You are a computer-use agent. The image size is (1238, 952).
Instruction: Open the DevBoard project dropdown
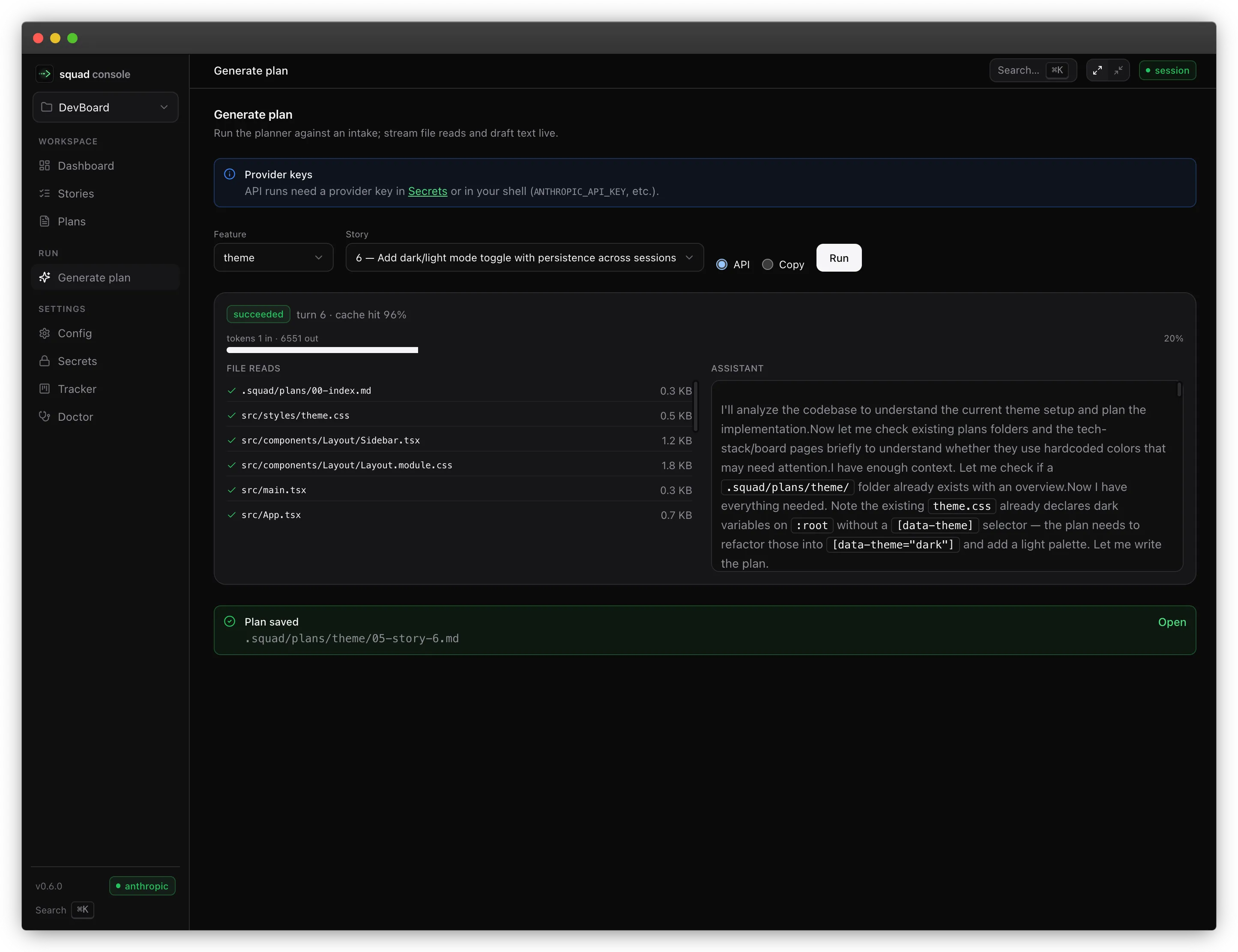(x=105, y=107)
